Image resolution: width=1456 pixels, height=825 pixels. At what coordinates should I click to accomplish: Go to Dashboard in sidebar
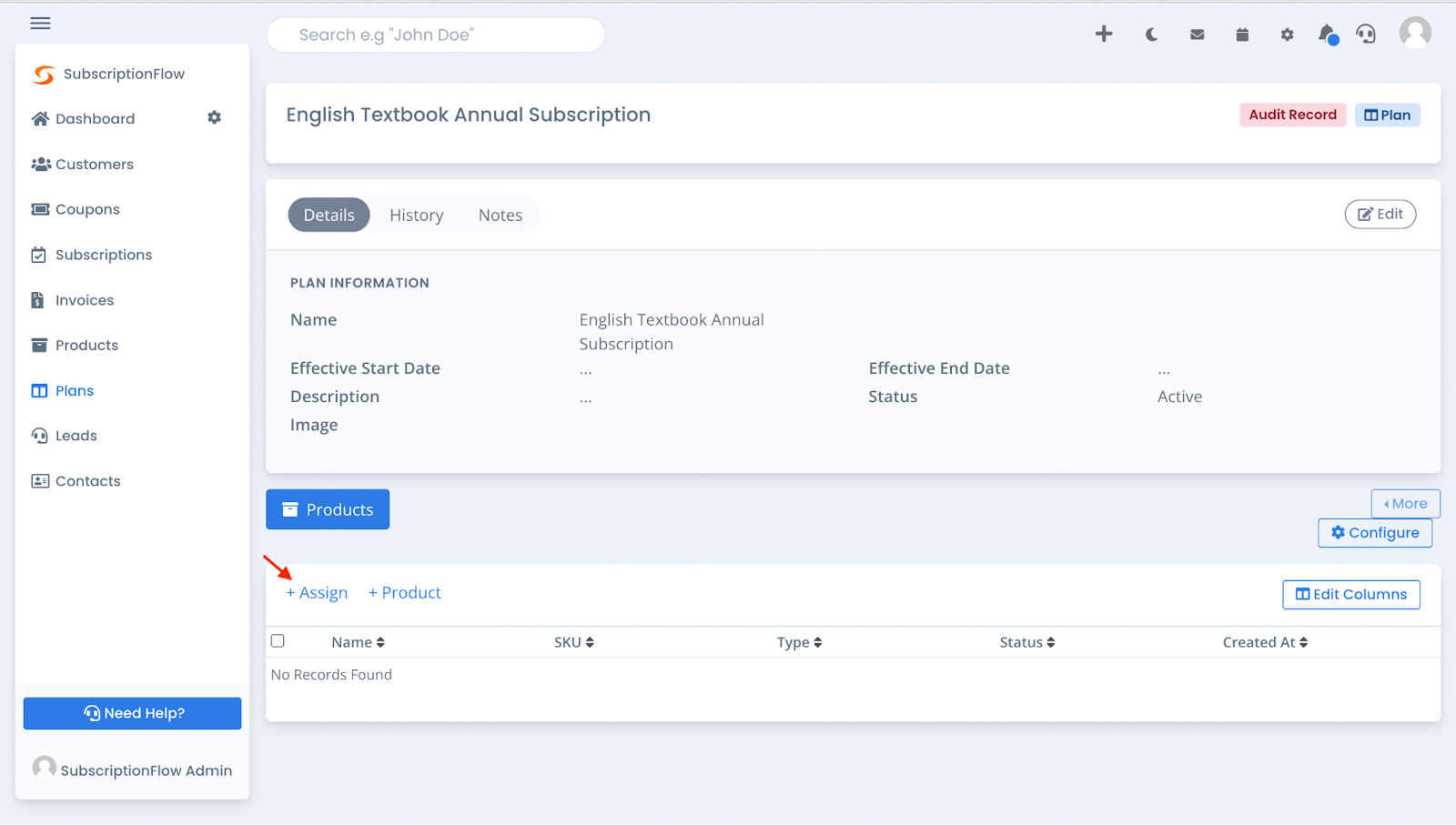[x=84, y=118]
